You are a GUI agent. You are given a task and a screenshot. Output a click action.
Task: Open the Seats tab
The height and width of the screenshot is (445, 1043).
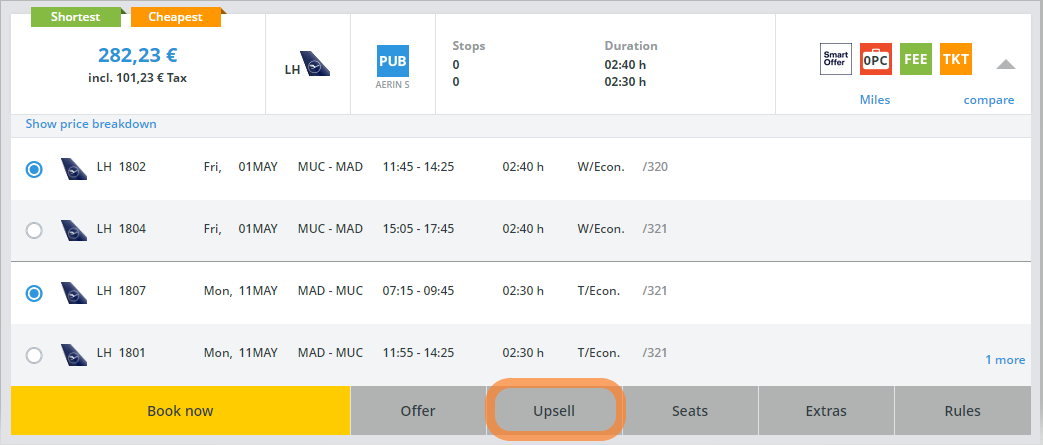(690, 411)
